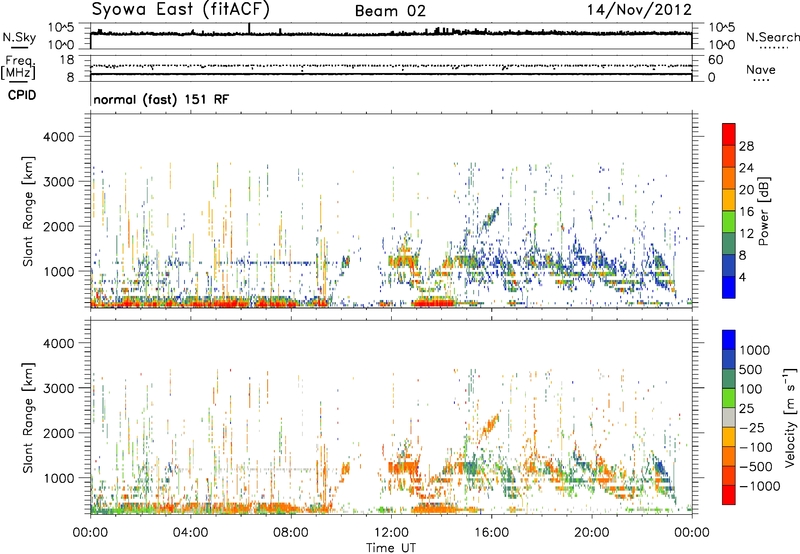
Task: Click the 'Beam 02' heading
Action: coord(390,11)
